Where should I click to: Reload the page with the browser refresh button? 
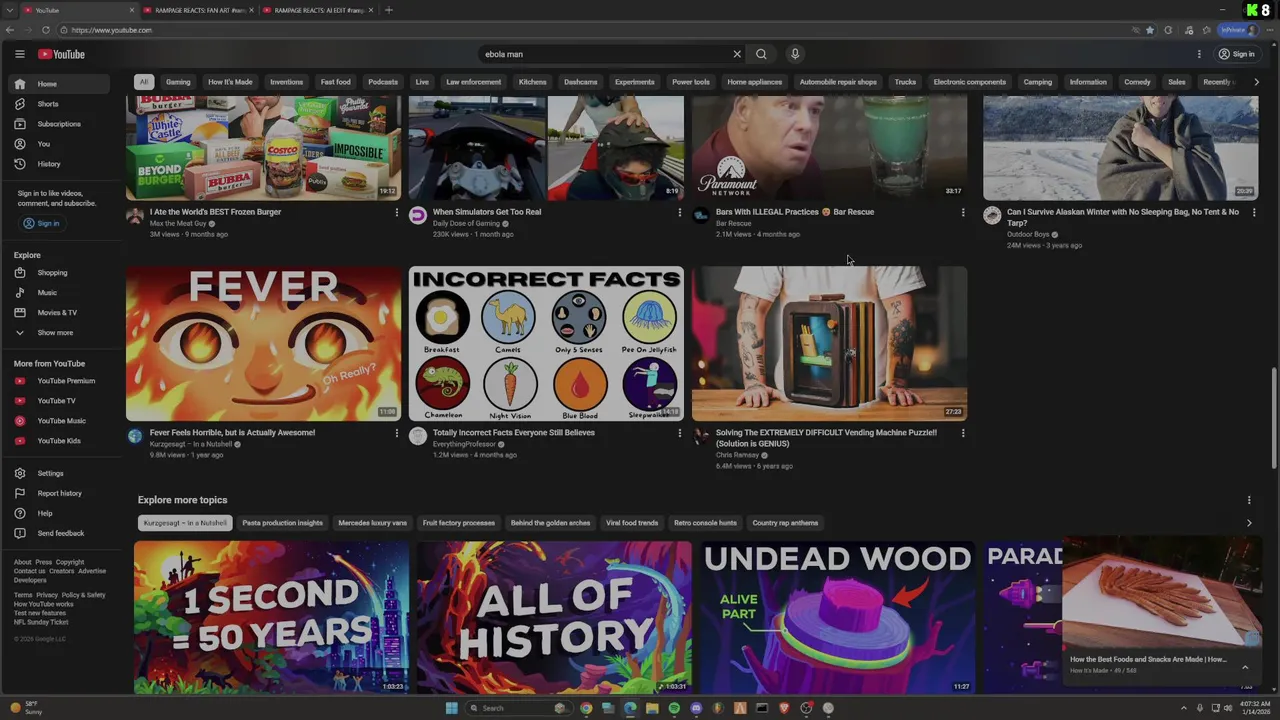pos(45,30)
